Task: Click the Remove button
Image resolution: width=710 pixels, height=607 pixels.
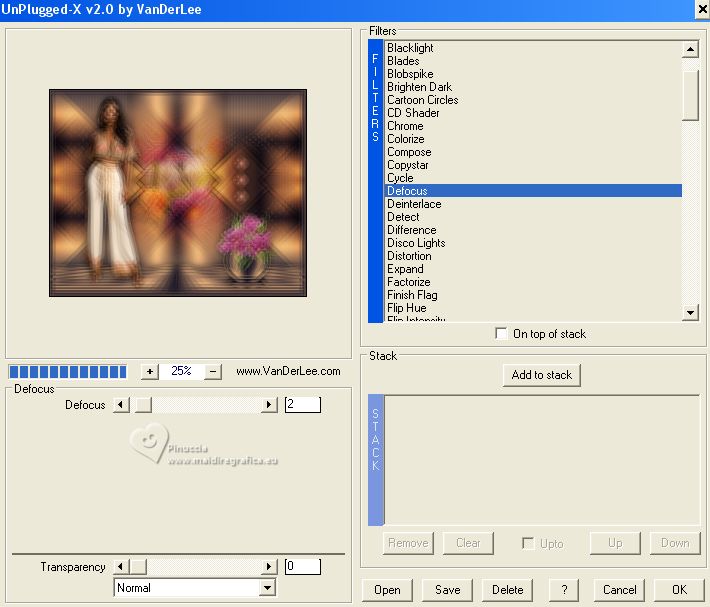Action: click(408, 543)
